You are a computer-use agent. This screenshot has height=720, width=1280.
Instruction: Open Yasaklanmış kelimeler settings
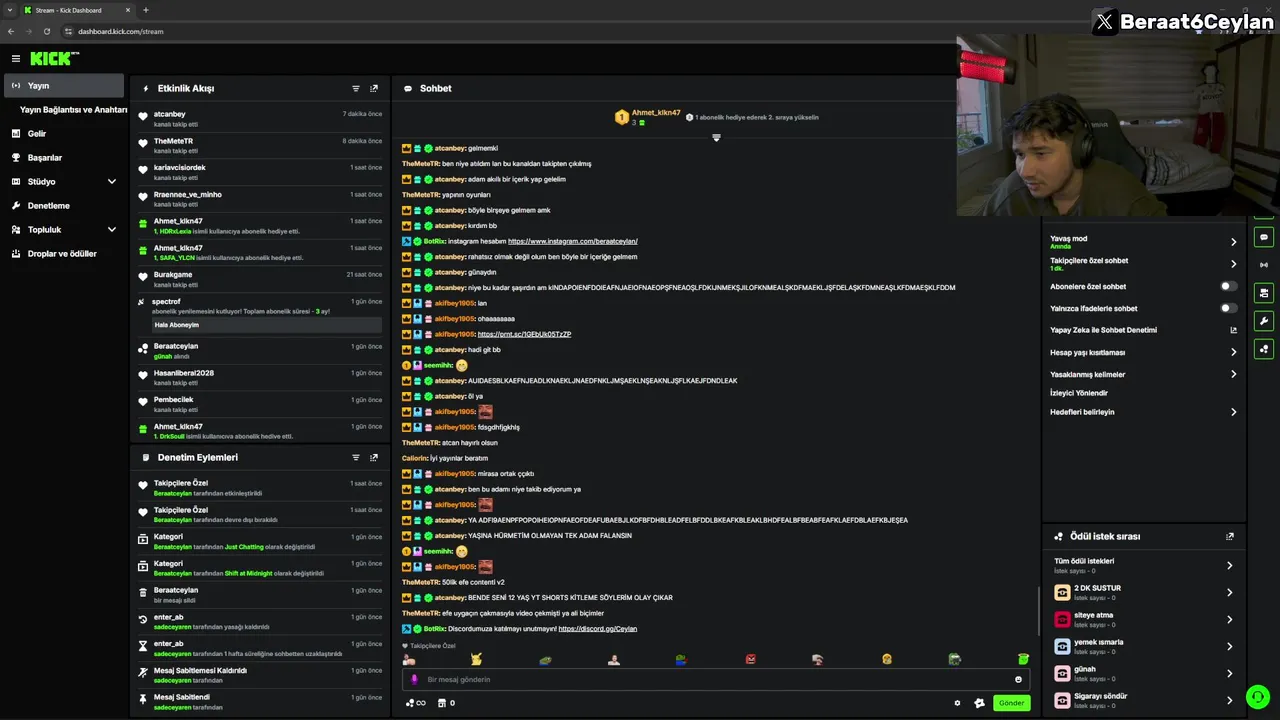(x=1143, y=374)
